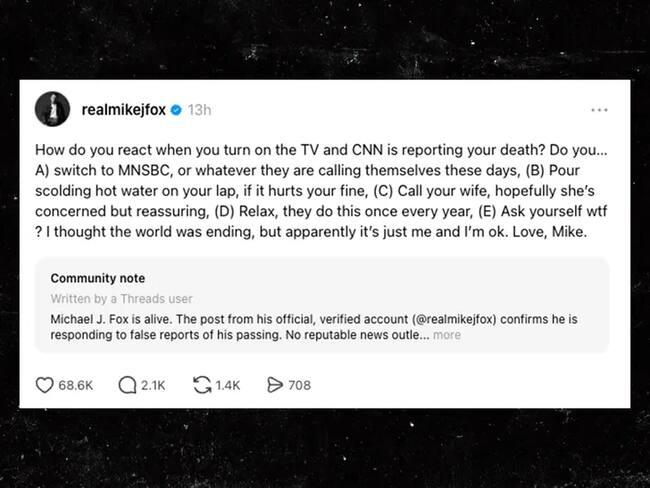This screenshot has width=650, height=488.
Task: Expand the community note with "more"
Action: pyautogui.click(x=447, y=335)
